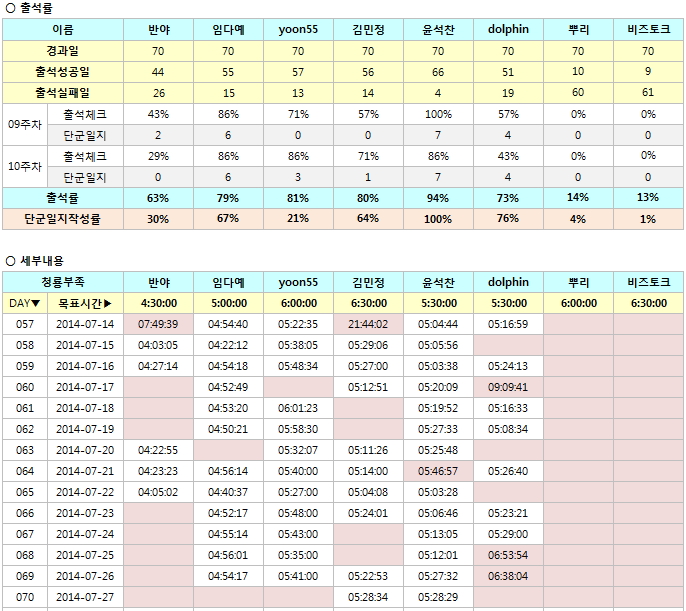Screen dimensions: 686x611
Task: Select time 04:03:05 on 2014-07-15
Action: 158,345
